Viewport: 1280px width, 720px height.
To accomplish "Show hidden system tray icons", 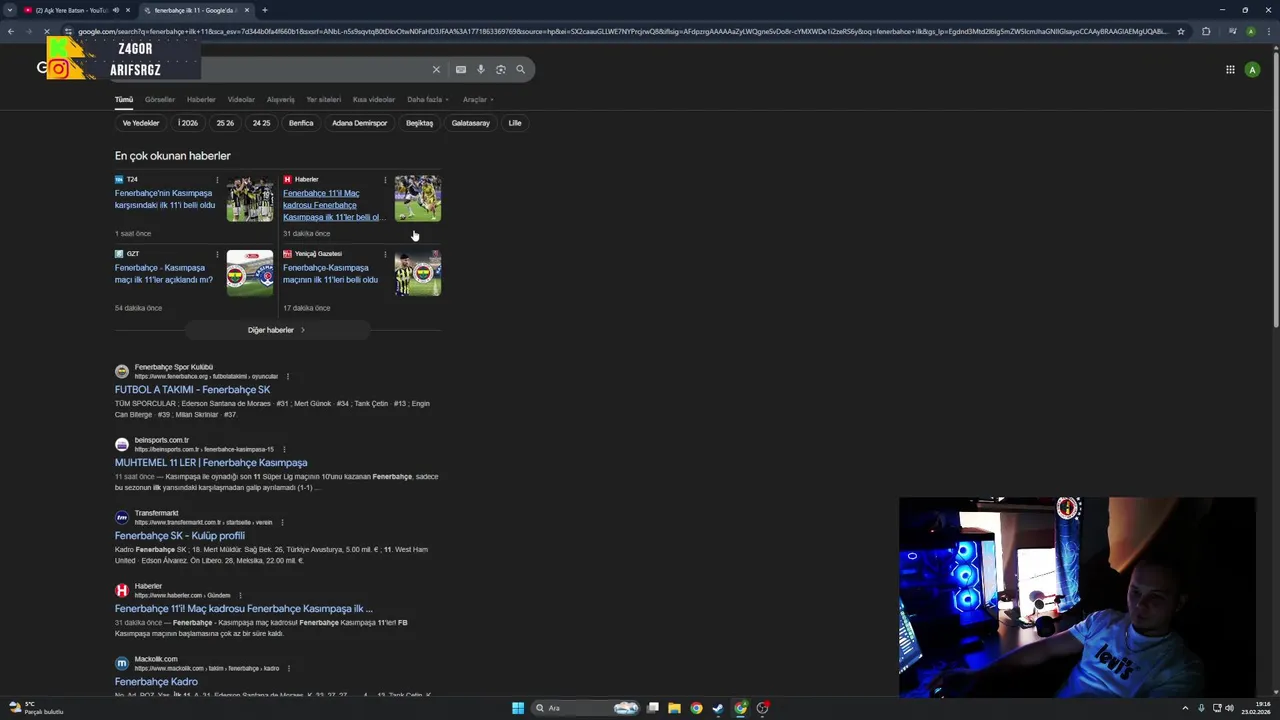I will (x=1185, y=708).
